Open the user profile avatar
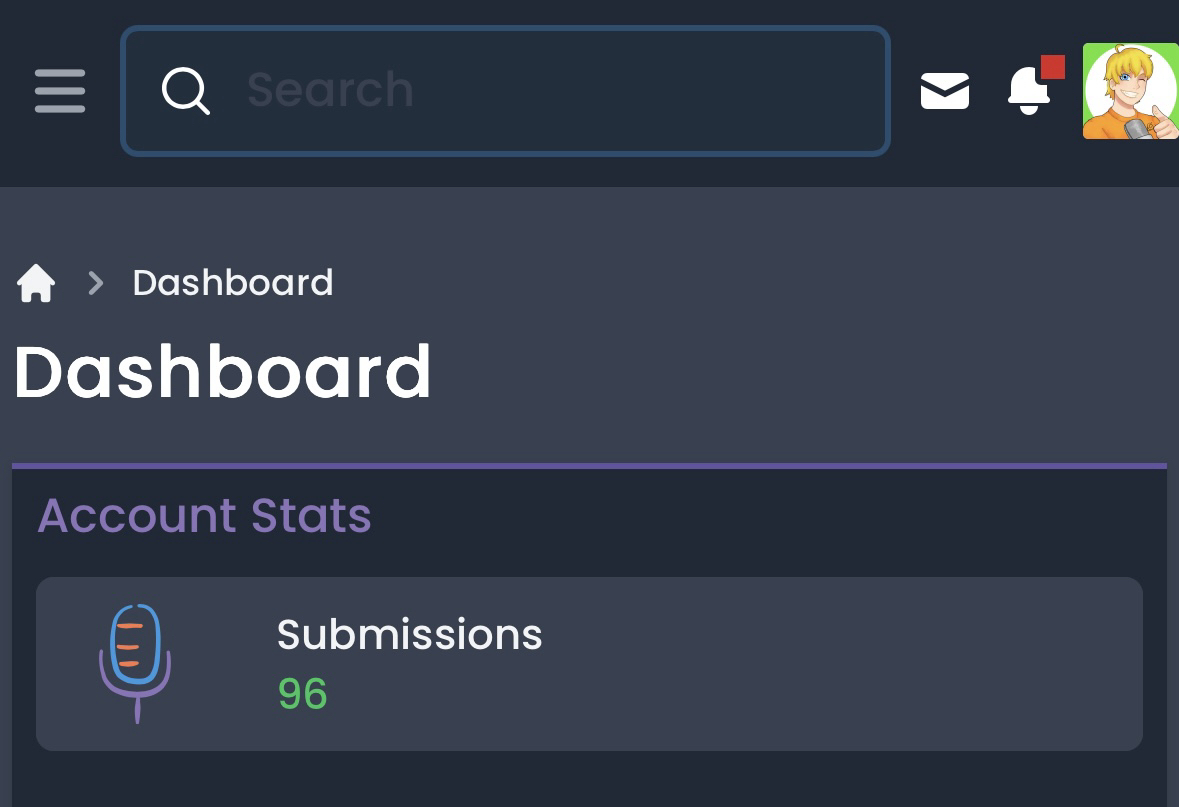Viewport: 1179px width, 807px height. point(1130,91)
